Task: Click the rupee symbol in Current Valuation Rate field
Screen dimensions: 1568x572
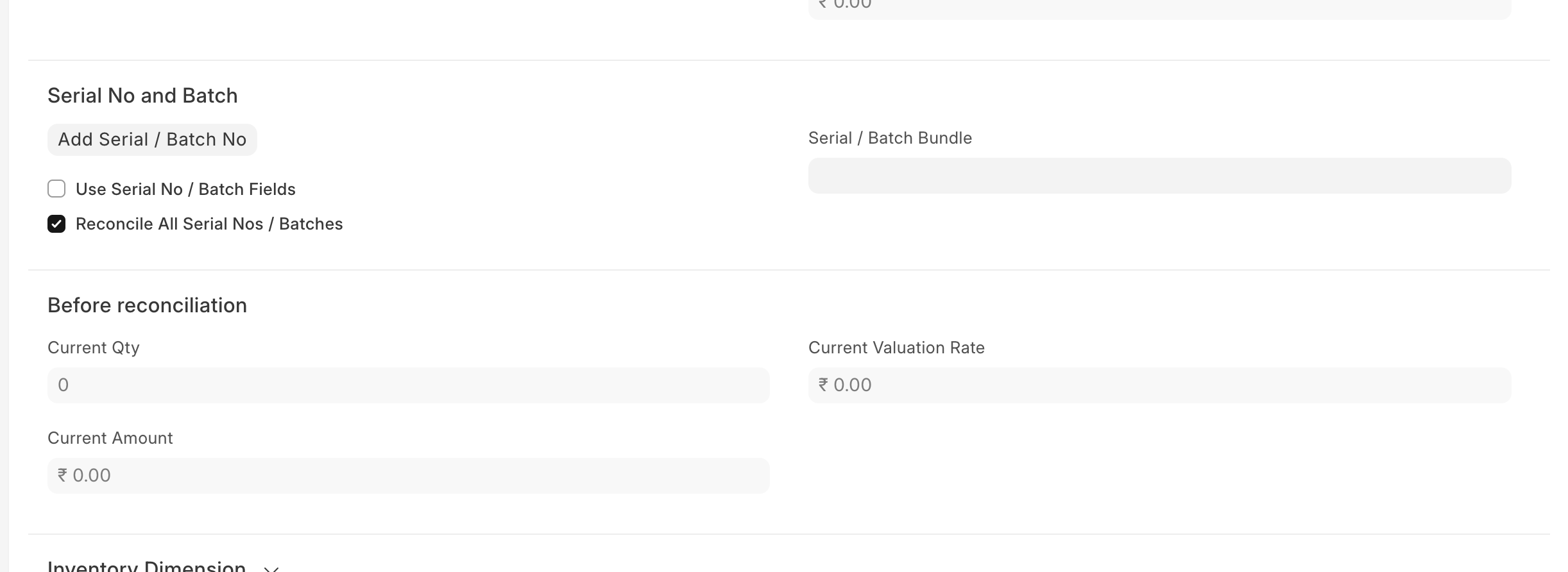Action: pos(823,385)
